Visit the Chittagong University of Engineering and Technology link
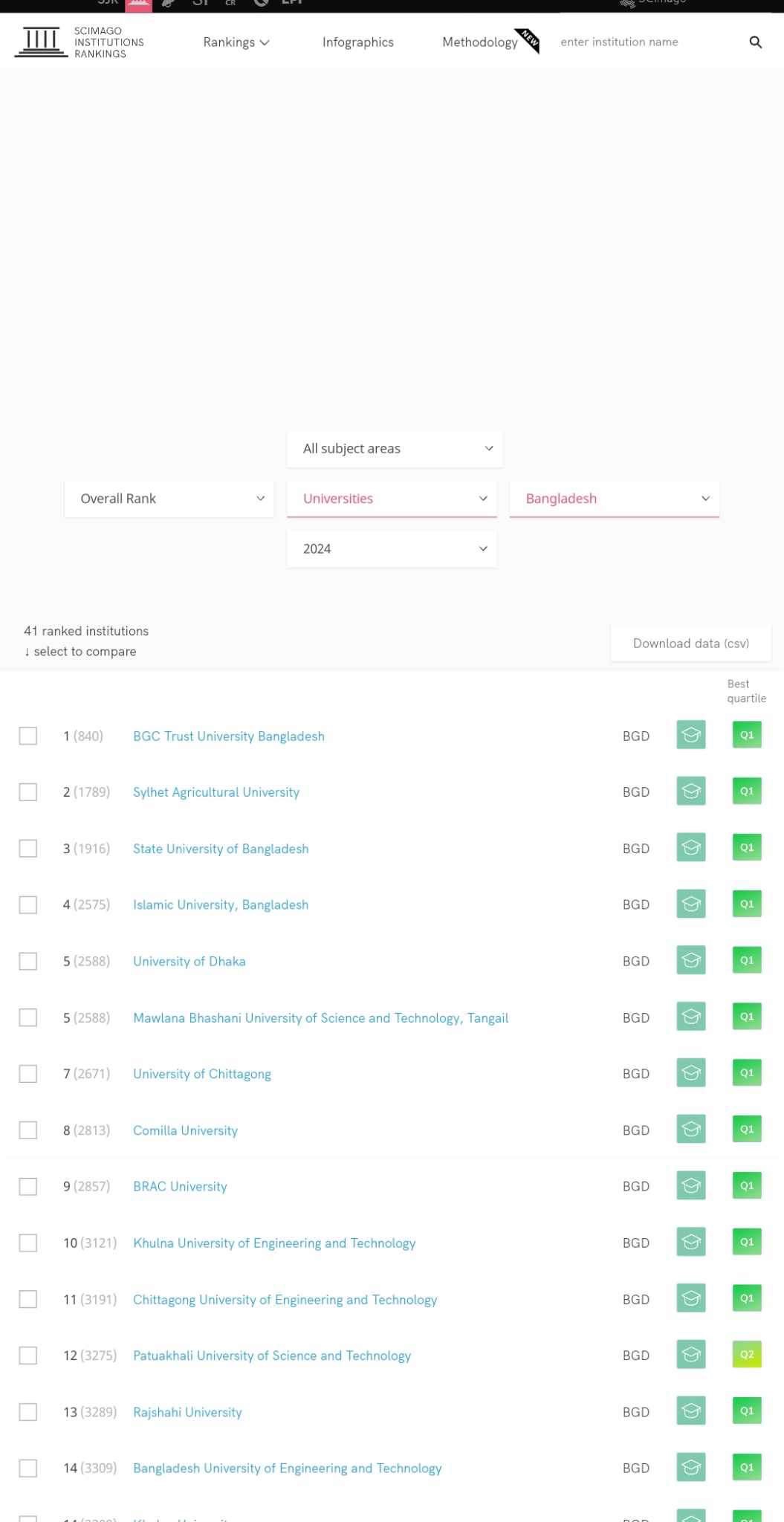784x1522 pixels. tap(285, 1300)
